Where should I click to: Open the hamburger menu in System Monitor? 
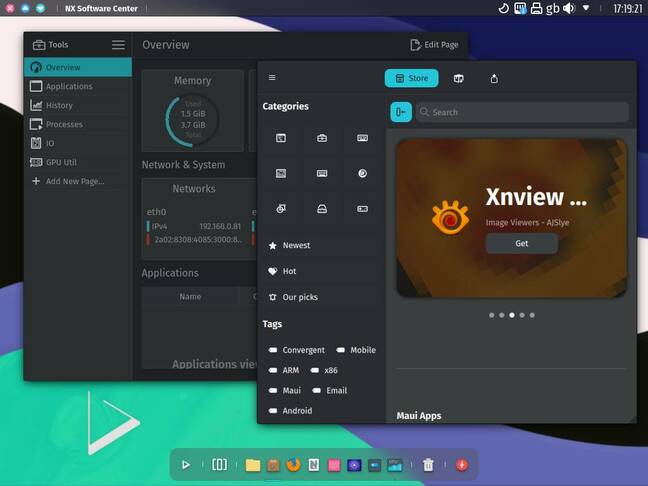[x=118, y=45]
